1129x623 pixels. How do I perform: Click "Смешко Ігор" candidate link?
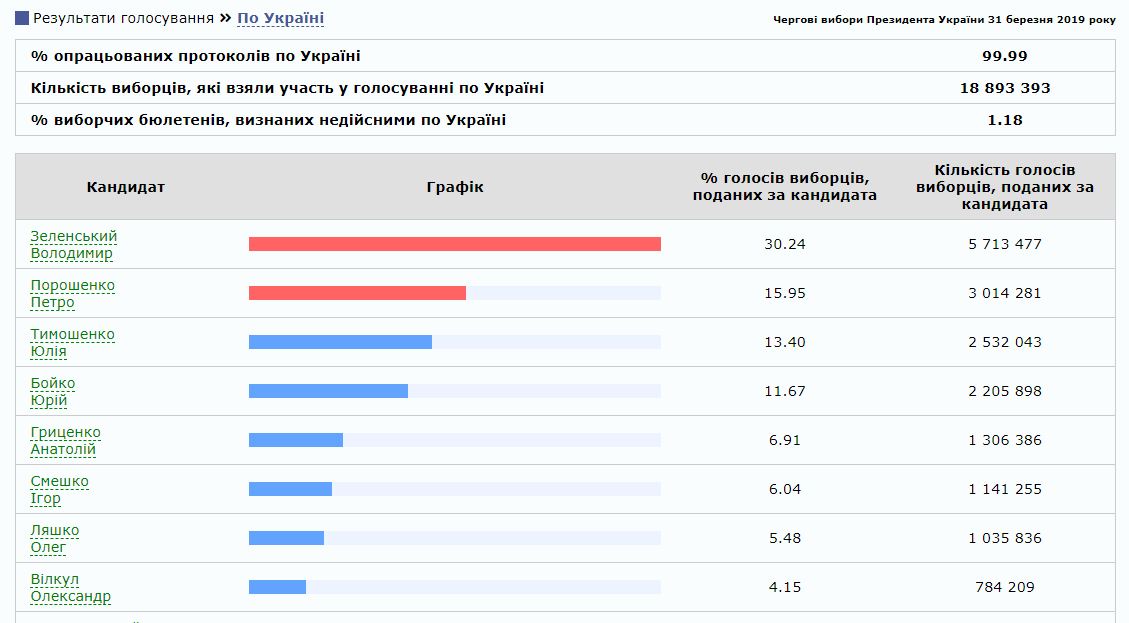click(x=58, y=489)
